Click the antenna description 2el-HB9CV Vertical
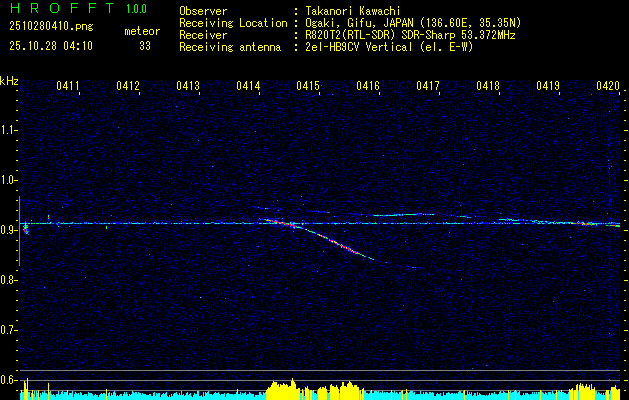The image size is (629, 400). pyautogui.click(x=359, y=47)
